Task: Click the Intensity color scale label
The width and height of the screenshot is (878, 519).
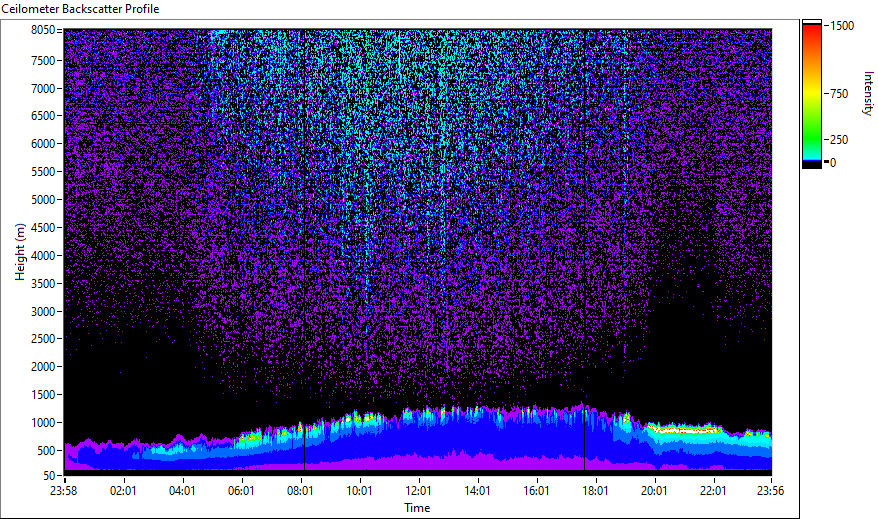Action: click(x=868, y=93)
